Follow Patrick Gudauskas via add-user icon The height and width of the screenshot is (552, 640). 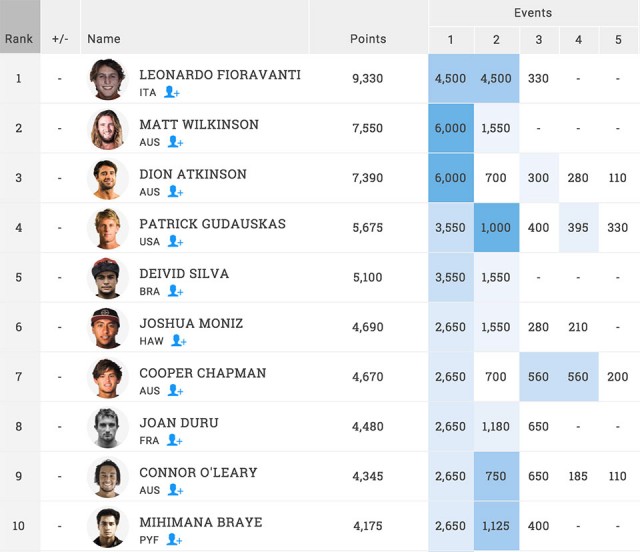coord(175,241)
